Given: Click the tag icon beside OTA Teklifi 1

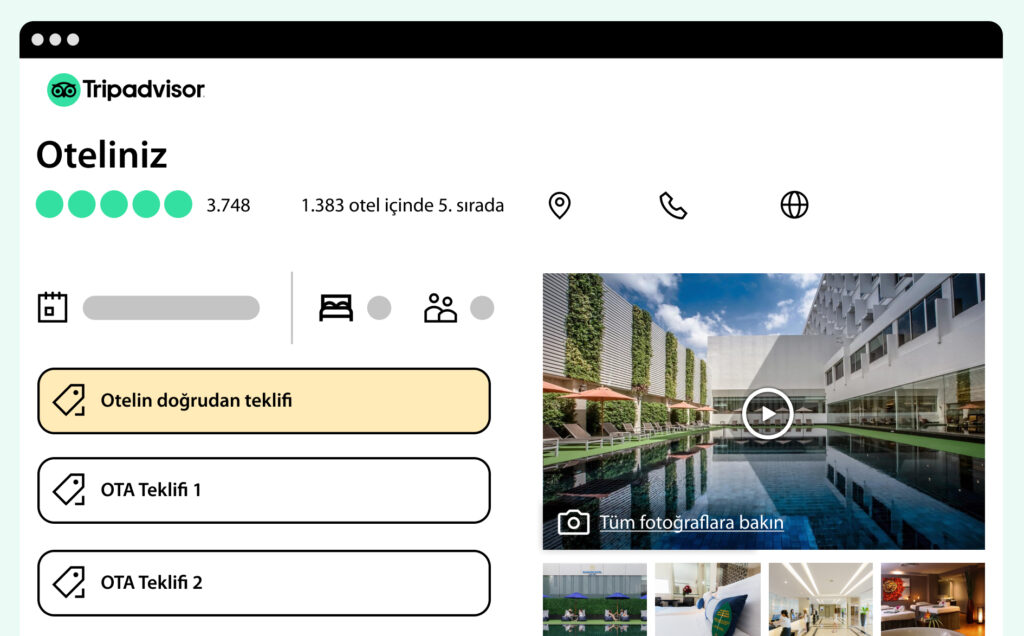Looking at the screenshot, I should 69,490.
